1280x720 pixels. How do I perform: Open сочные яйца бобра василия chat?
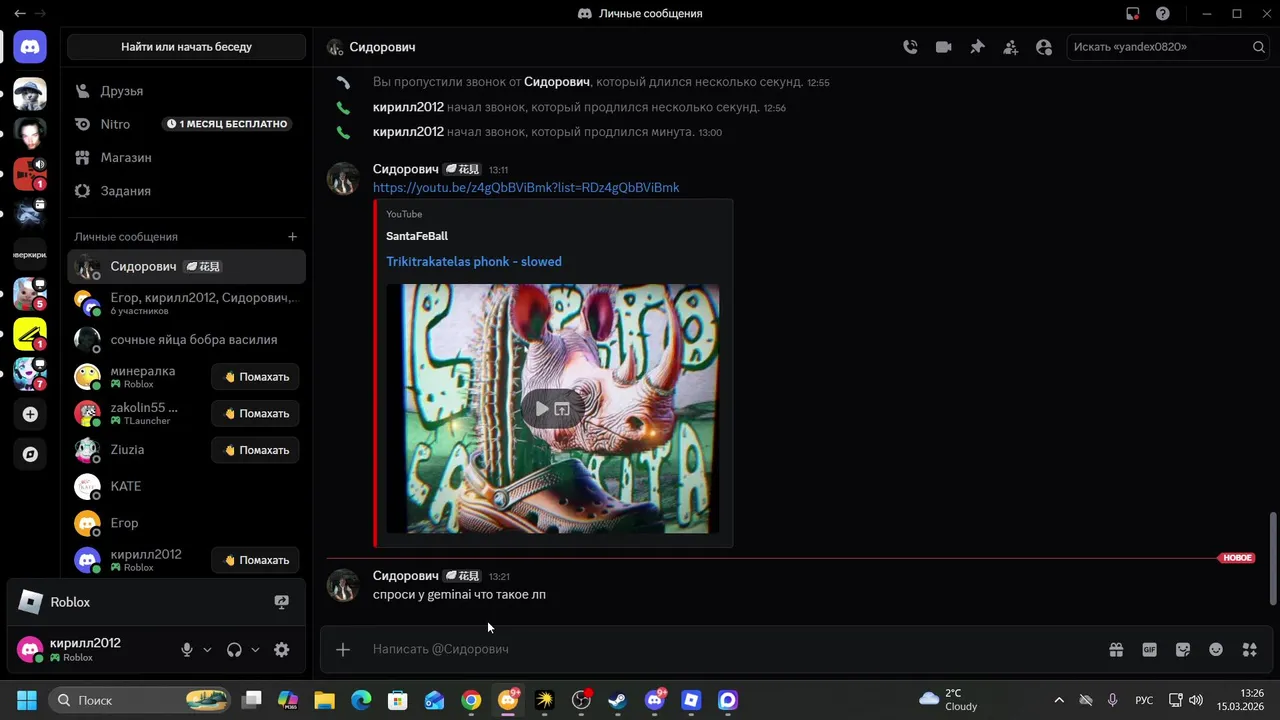point(186,340)
